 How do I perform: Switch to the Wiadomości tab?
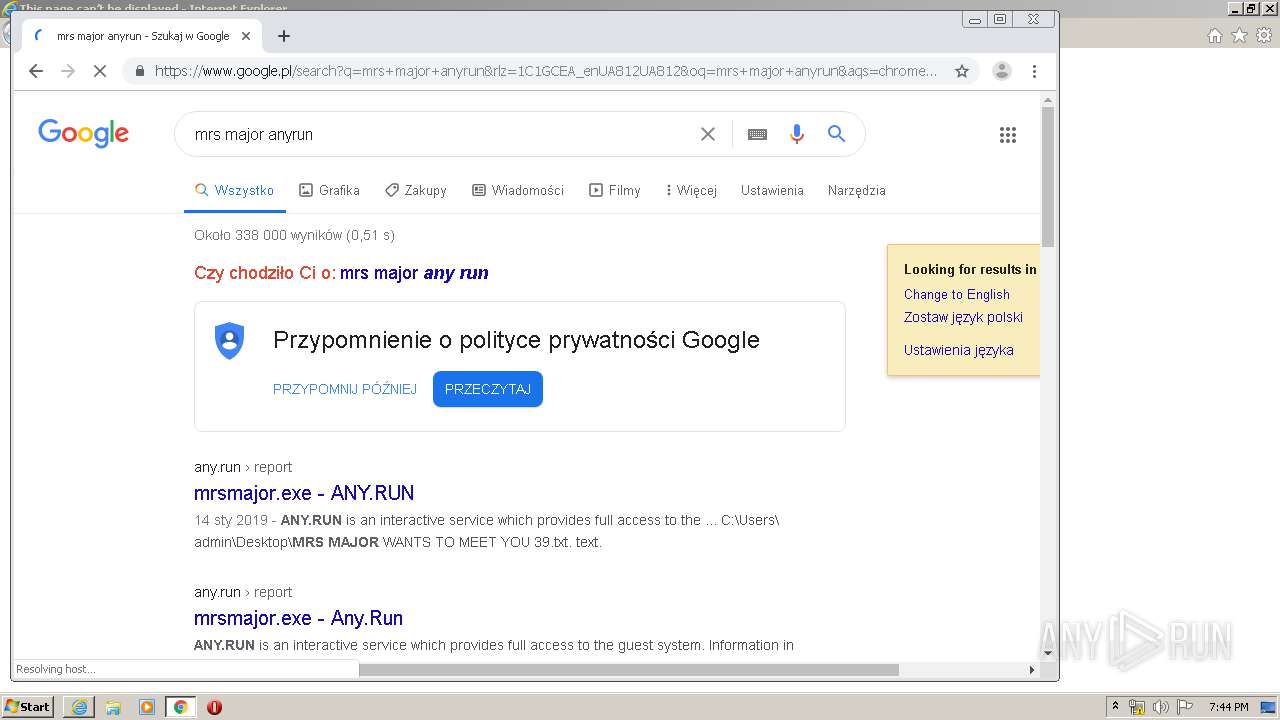click(518, 190)
